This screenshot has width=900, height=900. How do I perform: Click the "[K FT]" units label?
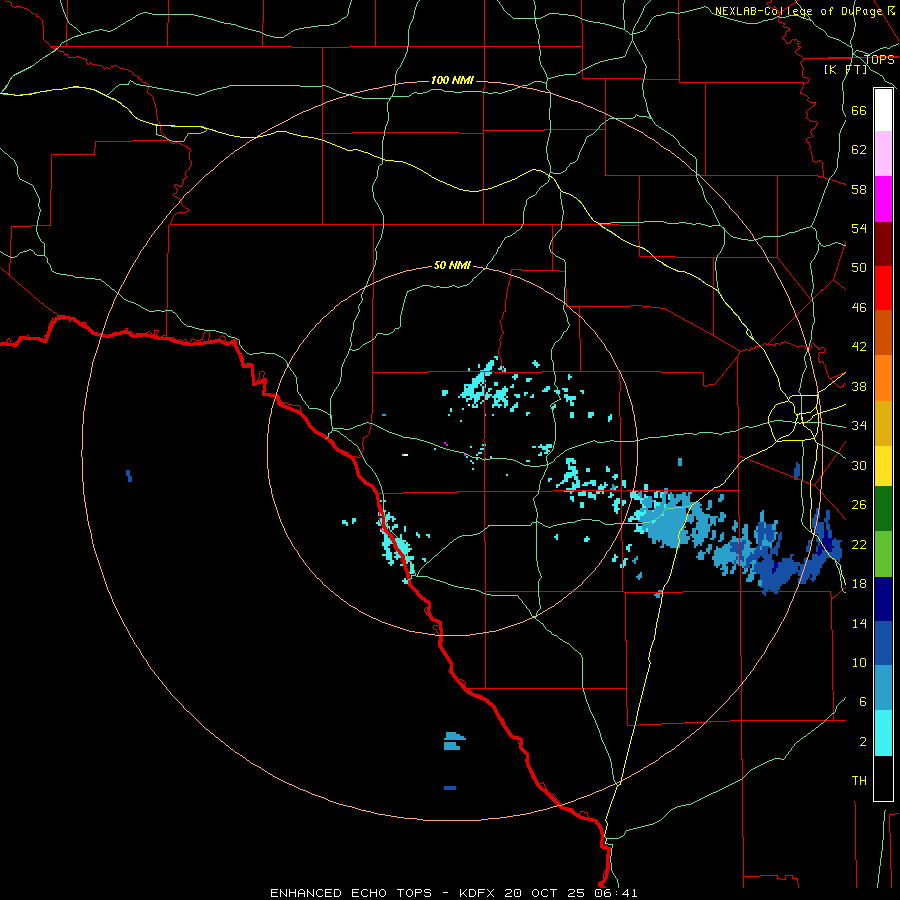(845, 69)
